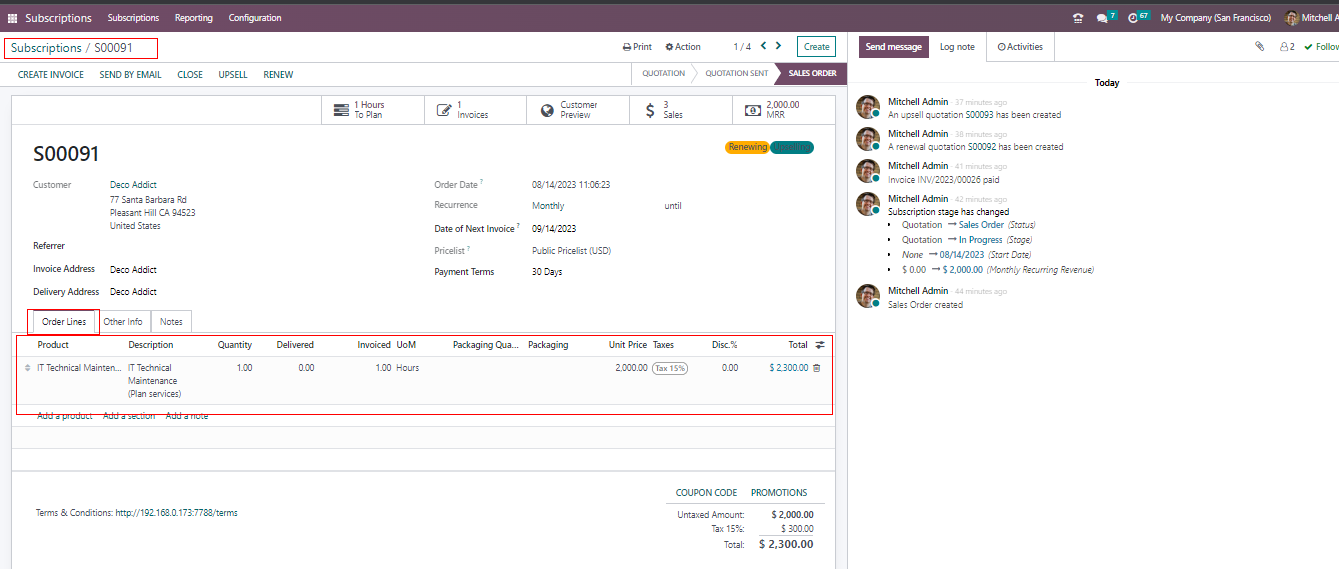Toggle the Following subscription status
Image resolution: width=1339 pixels, height=569 pixels.
coord(1320,47)
